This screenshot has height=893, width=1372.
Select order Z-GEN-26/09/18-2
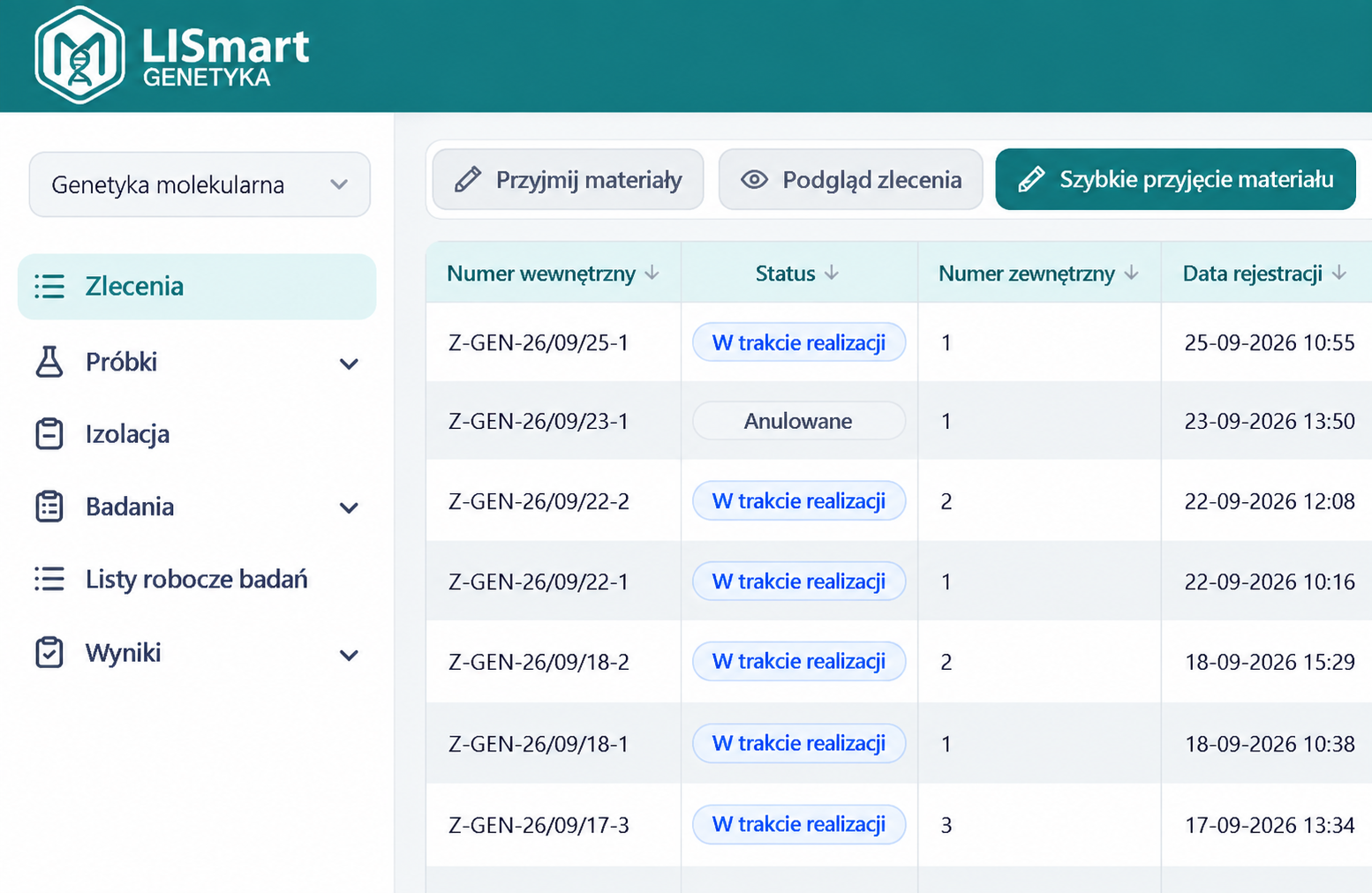click(x=539, y=662)
